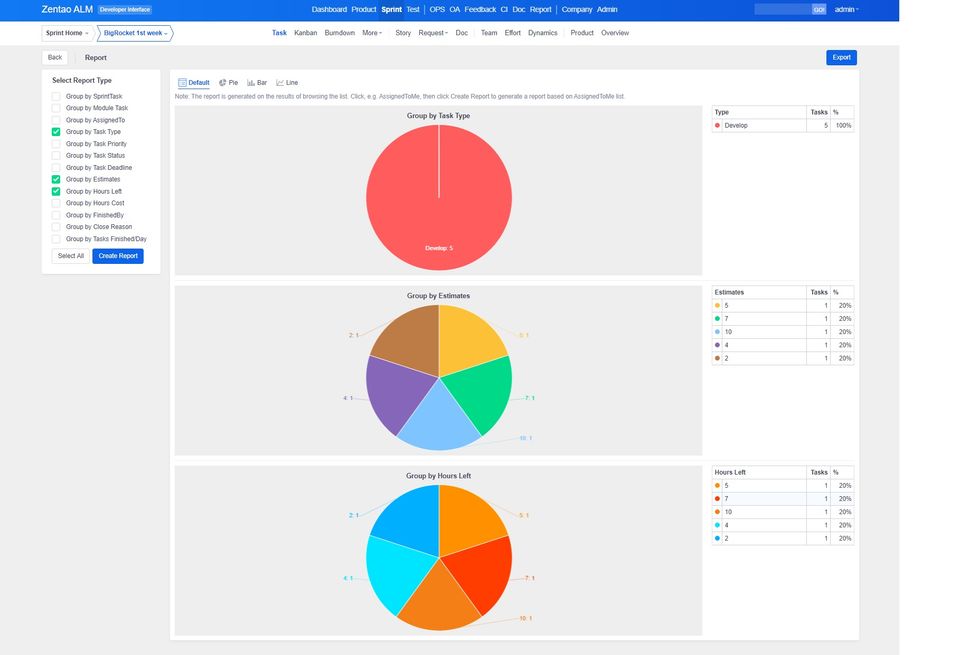Click the top search input field
This screenshot has width=960, height=655.
coord(782,9)
